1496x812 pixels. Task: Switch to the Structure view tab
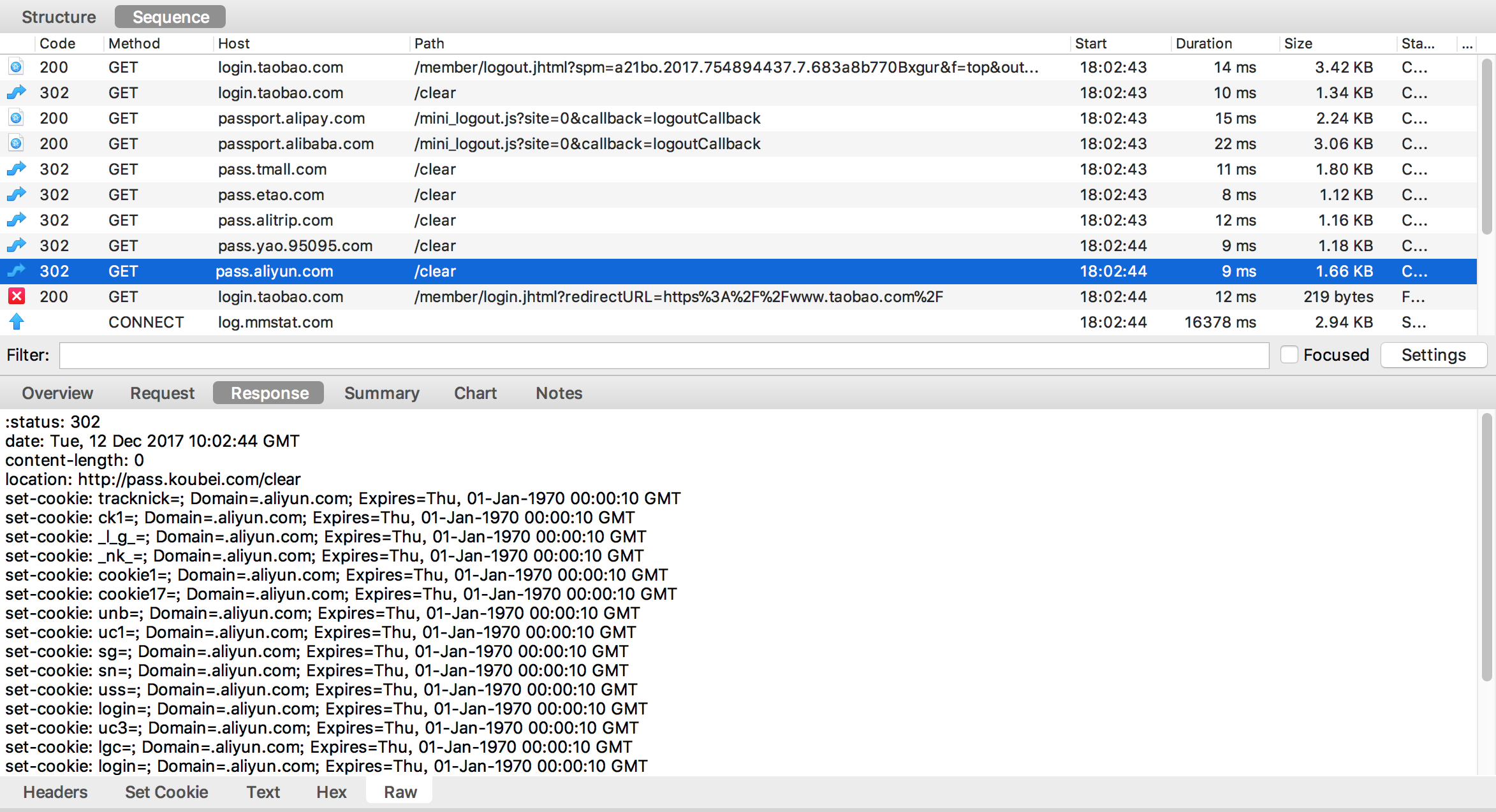[x=59, y=17]
